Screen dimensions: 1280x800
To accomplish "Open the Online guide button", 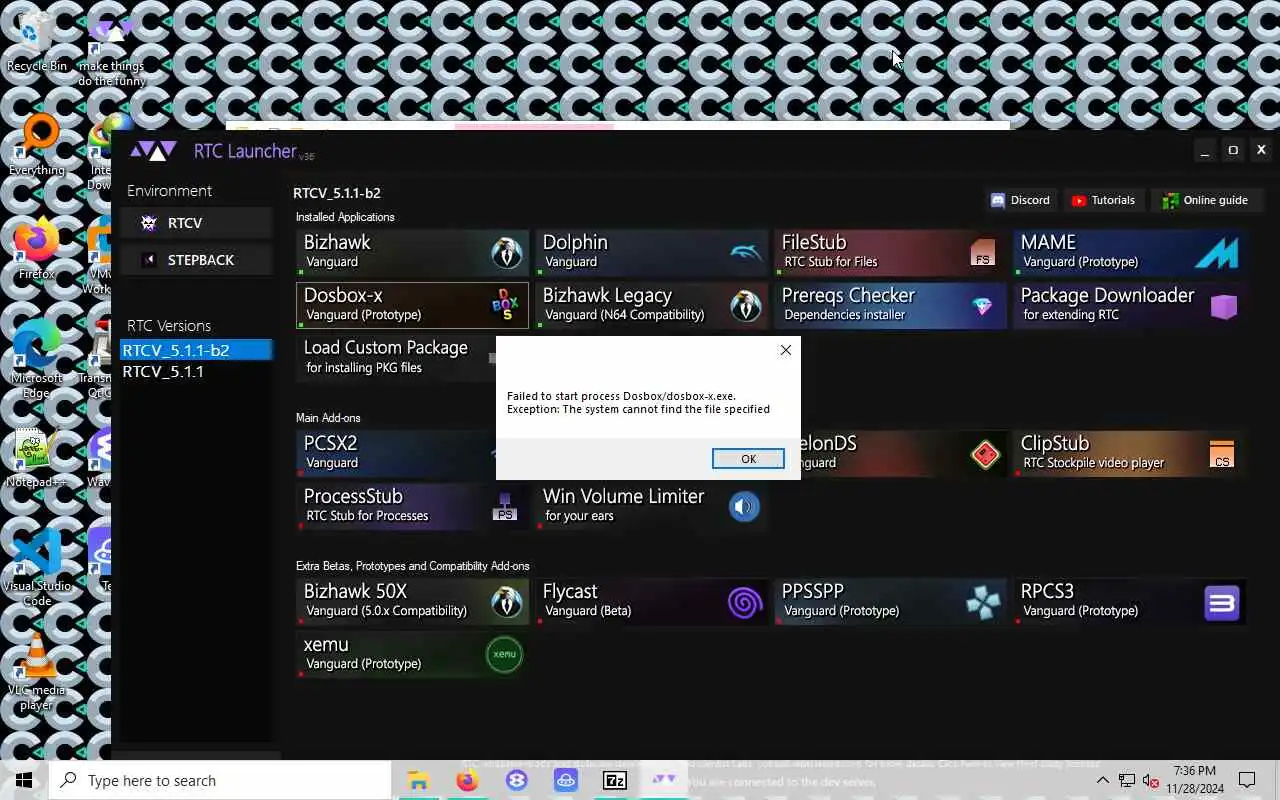I will (x=1205, y=200).
